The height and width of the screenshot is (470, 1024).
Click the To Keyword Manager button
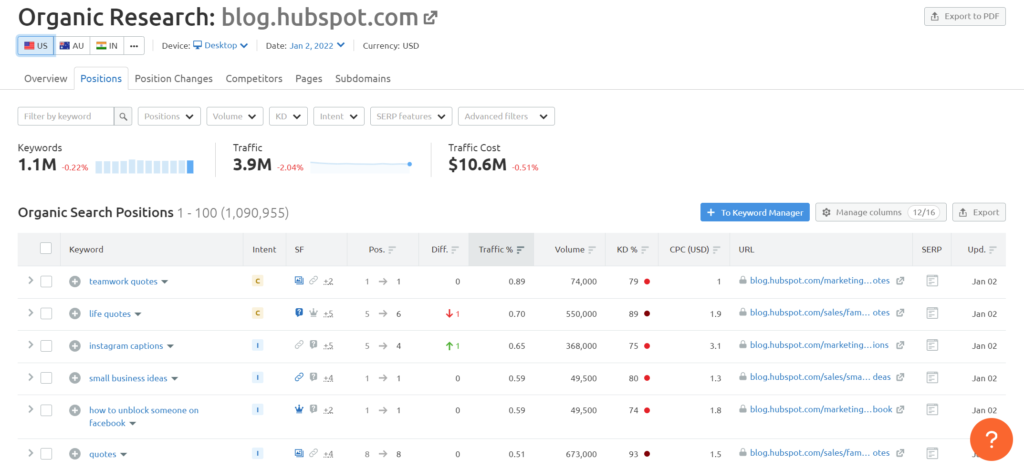click(x=755, y=212)
